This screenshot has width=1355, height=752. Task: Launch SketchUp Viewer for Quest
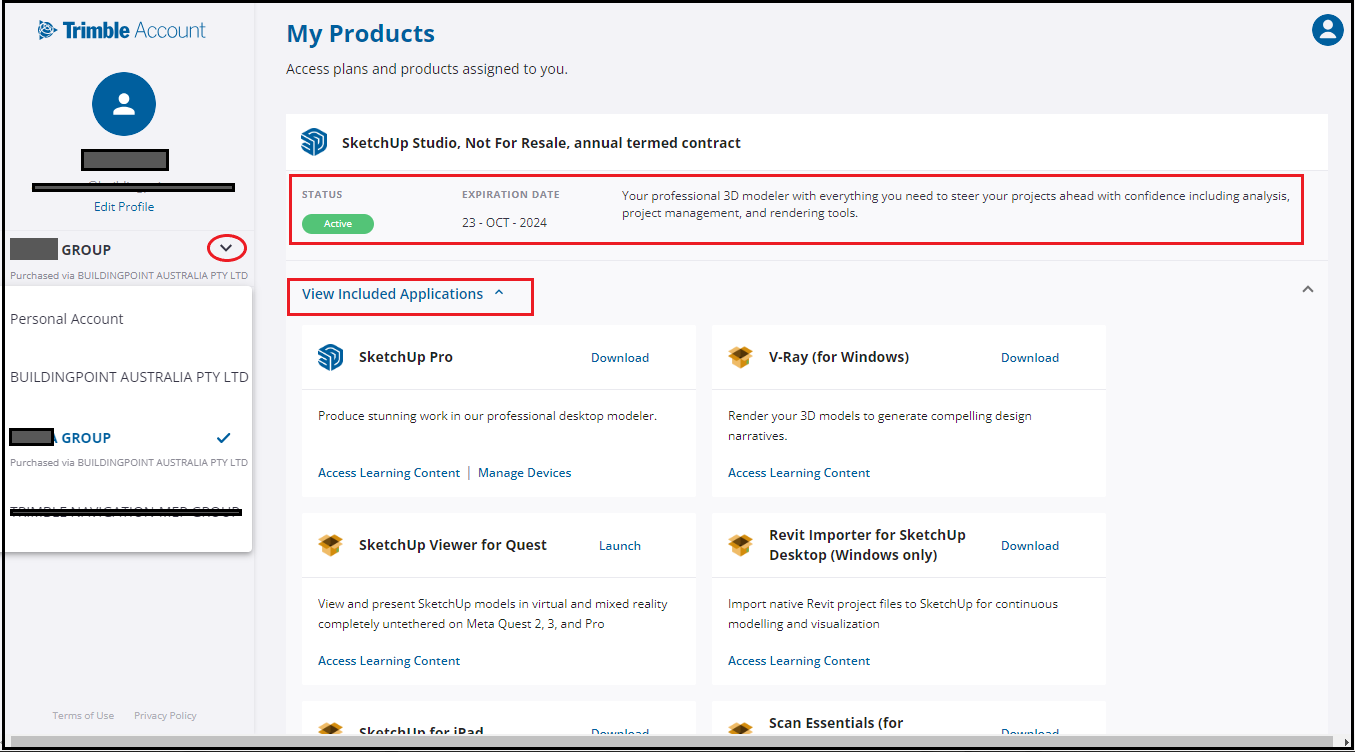click(x=620, y=545)
